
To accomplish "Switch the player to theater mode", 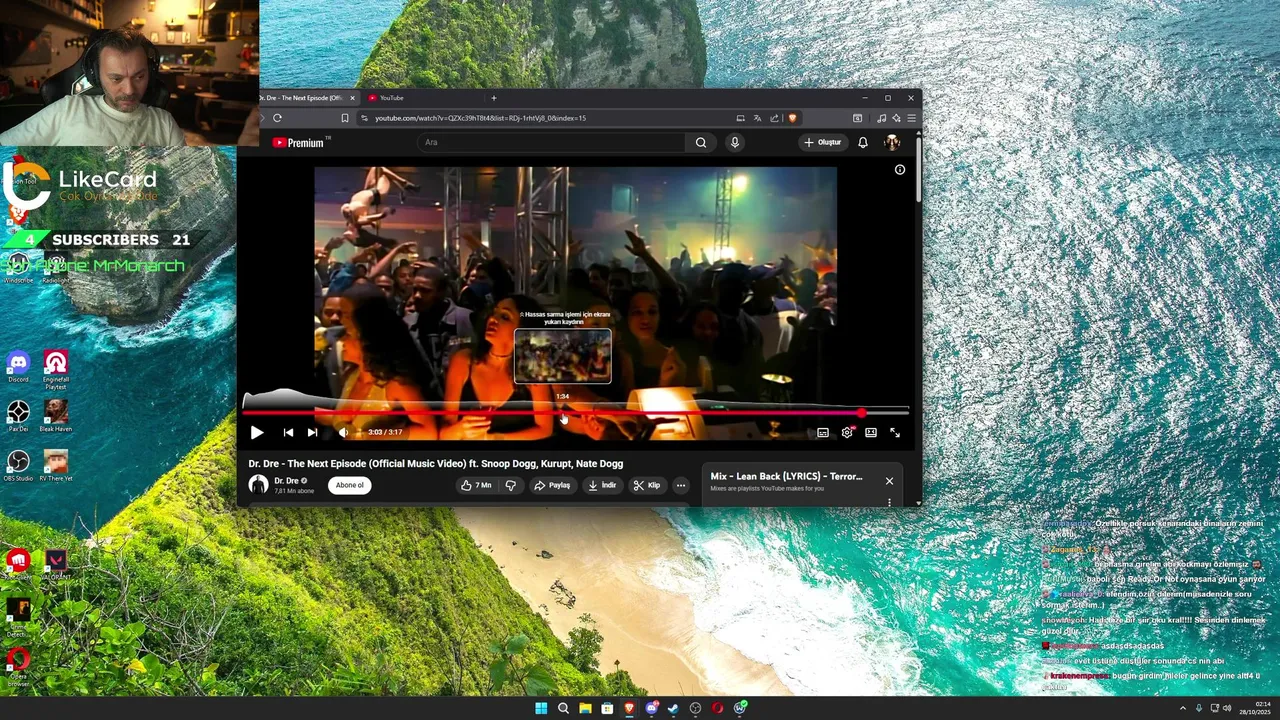I will click(x=871, y=432).
